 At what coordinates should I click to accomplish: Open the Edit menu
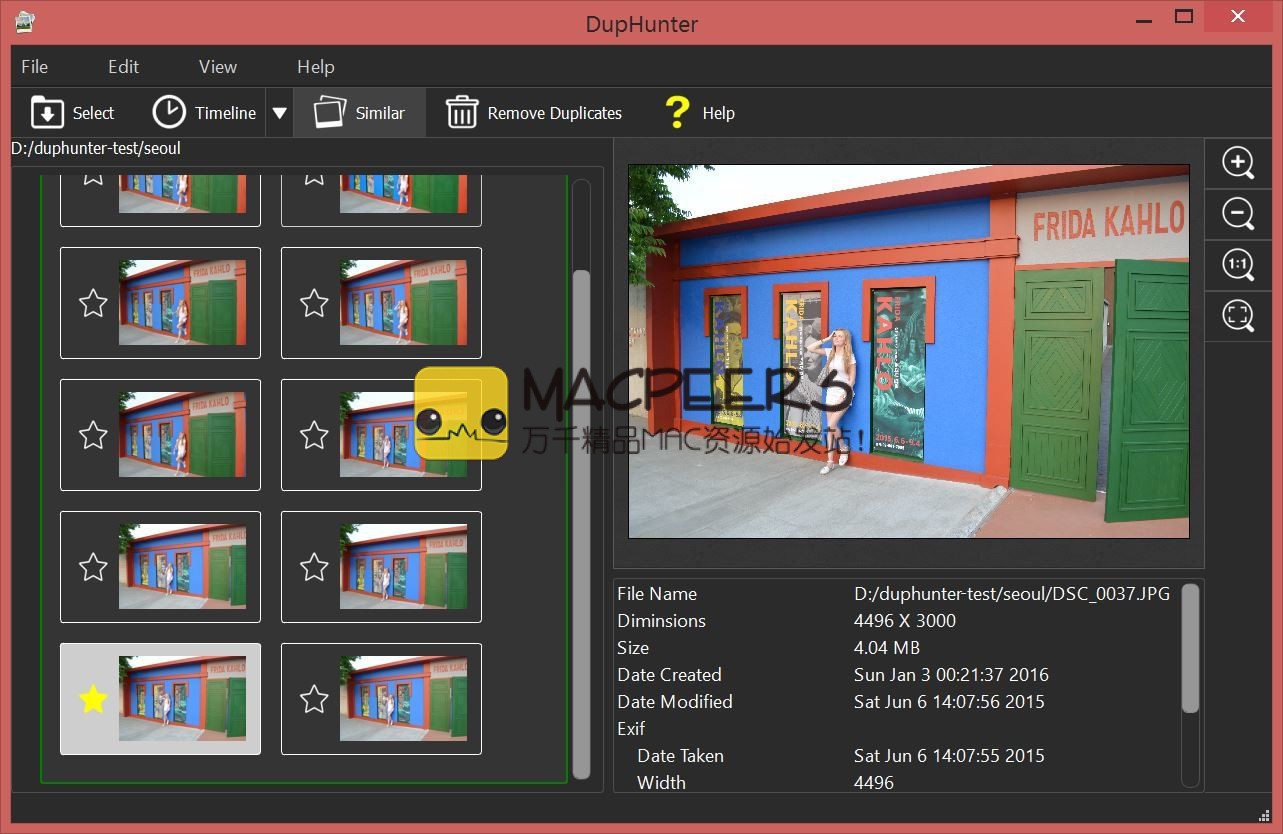[x=123, y=67]
